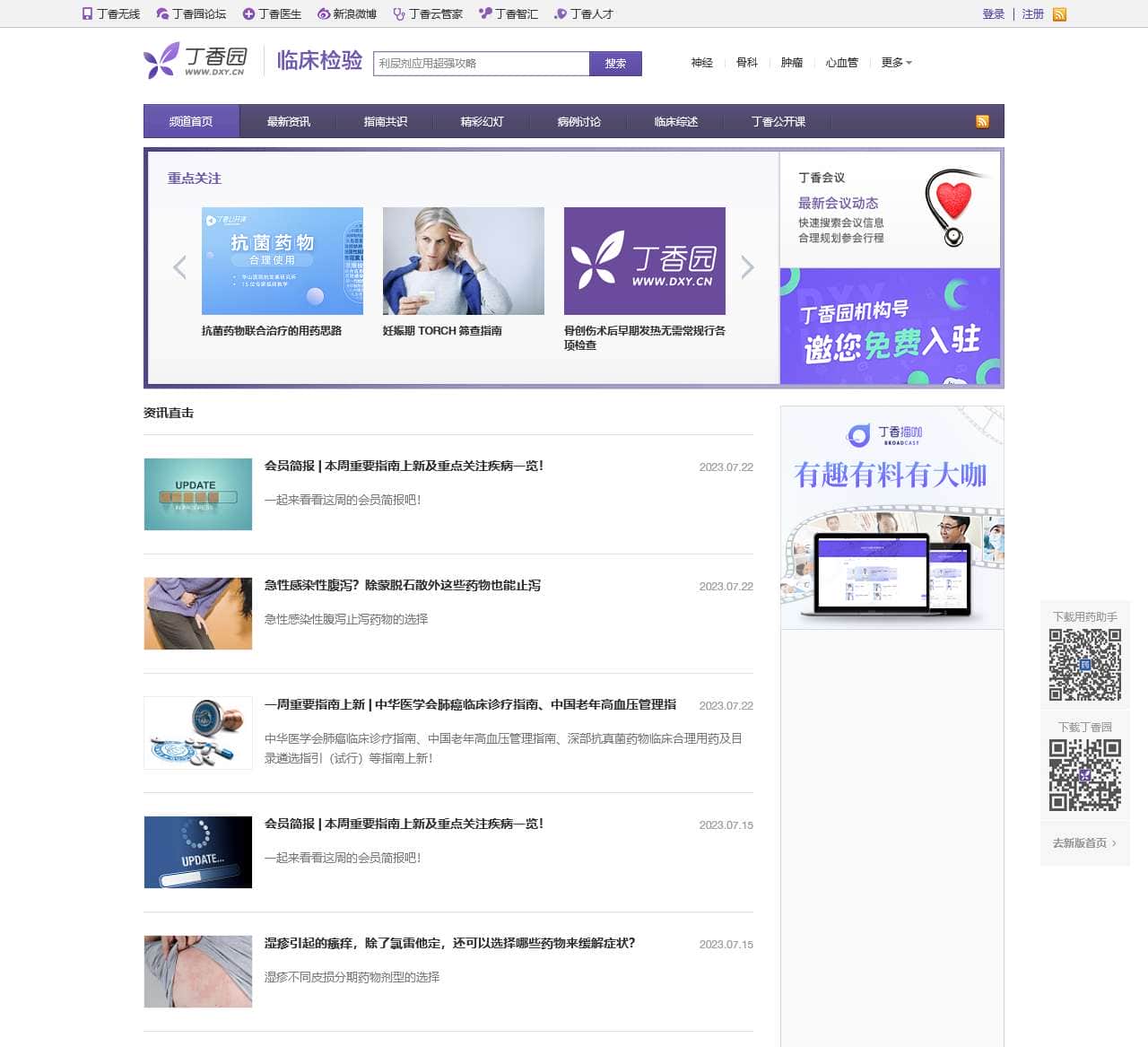
Task: Open the 最新会议动态 link
Action: (839, 204)
